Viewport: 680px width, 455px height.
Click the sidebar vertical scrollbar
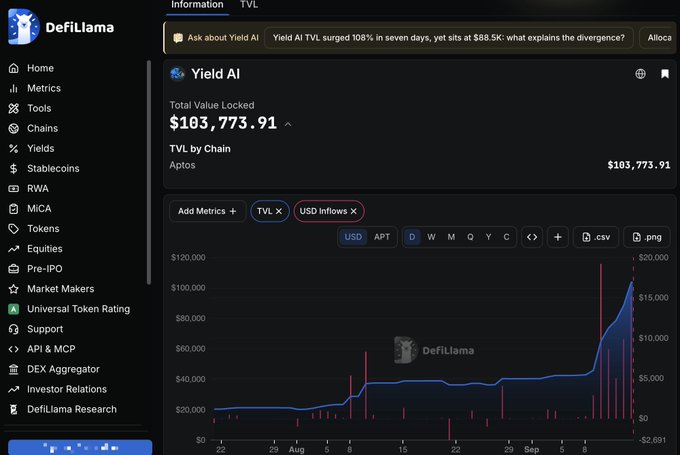coord(149,173)
